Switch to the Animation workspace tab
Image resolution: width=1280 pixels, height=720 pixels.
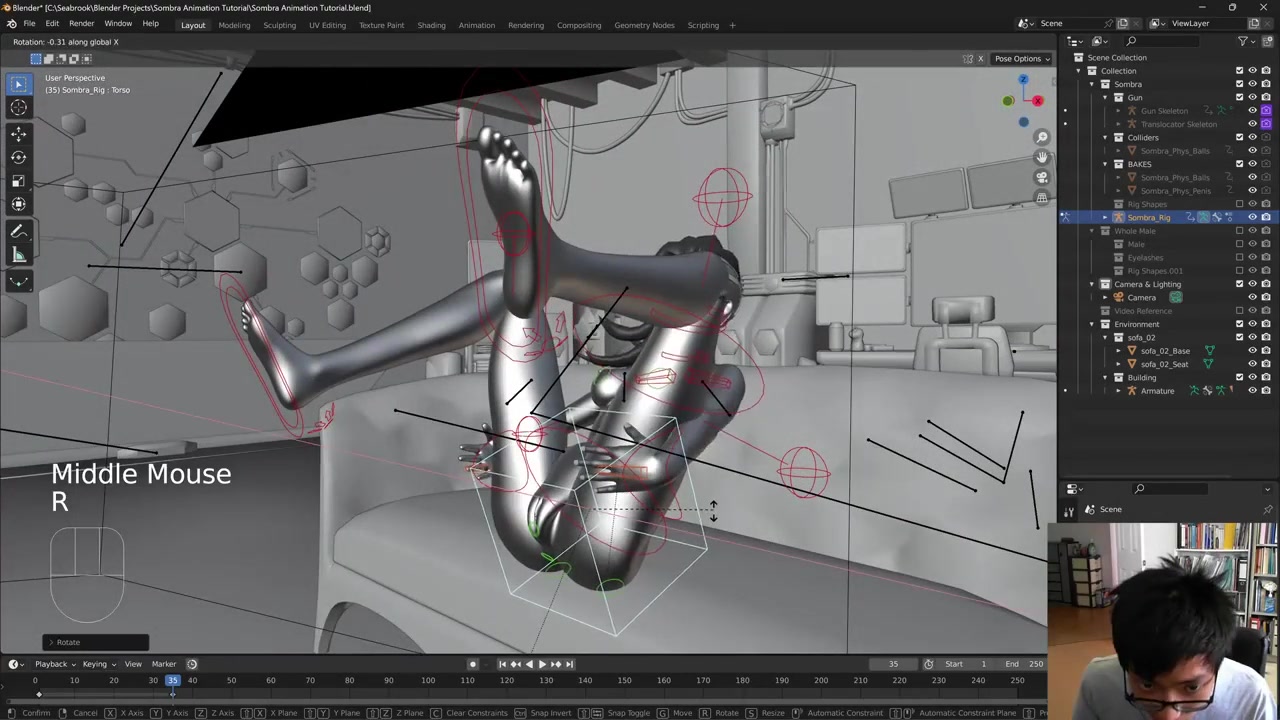click(x=476, y=25)
